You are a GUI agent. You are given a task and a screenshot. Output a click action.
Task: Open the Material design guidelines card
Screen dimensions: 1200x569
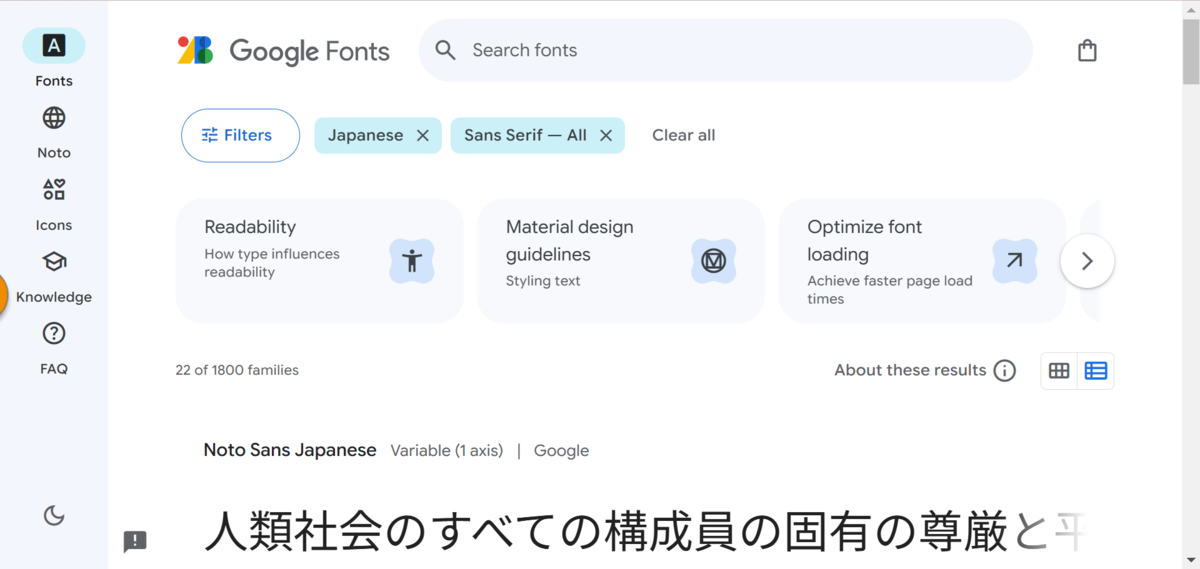click(x=621, y=261)
